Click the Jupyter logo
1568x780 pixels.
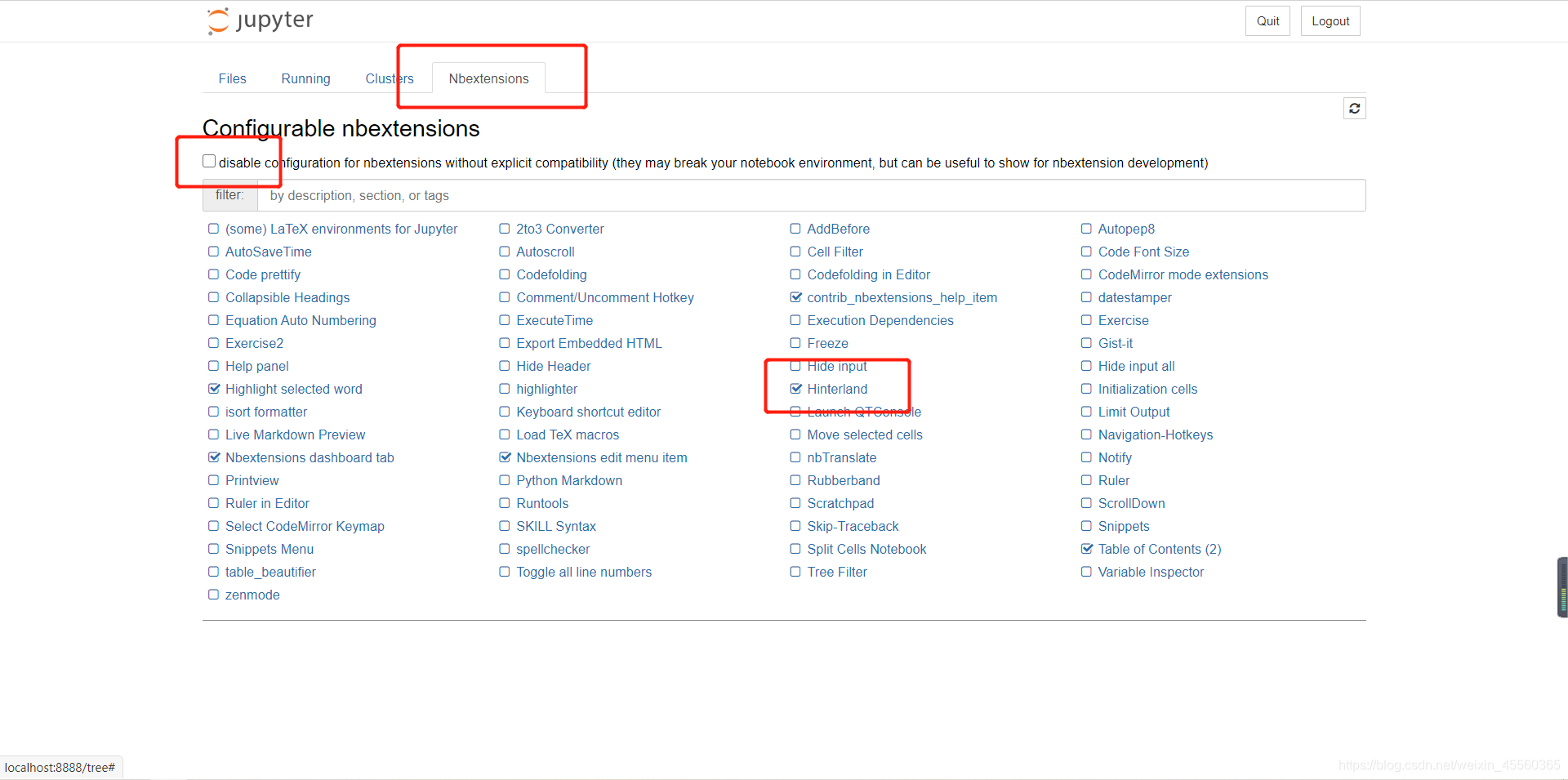[261, 20]
